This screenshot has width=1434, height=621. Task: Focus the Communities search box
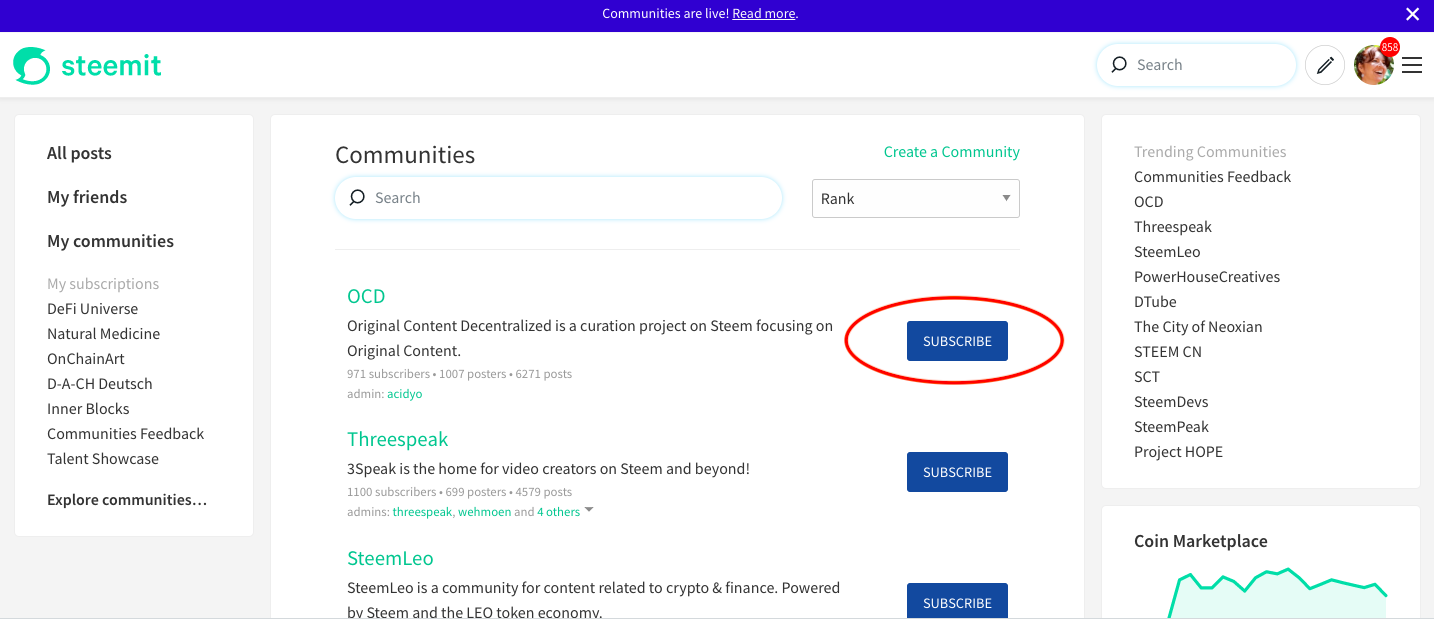(559, 198)
